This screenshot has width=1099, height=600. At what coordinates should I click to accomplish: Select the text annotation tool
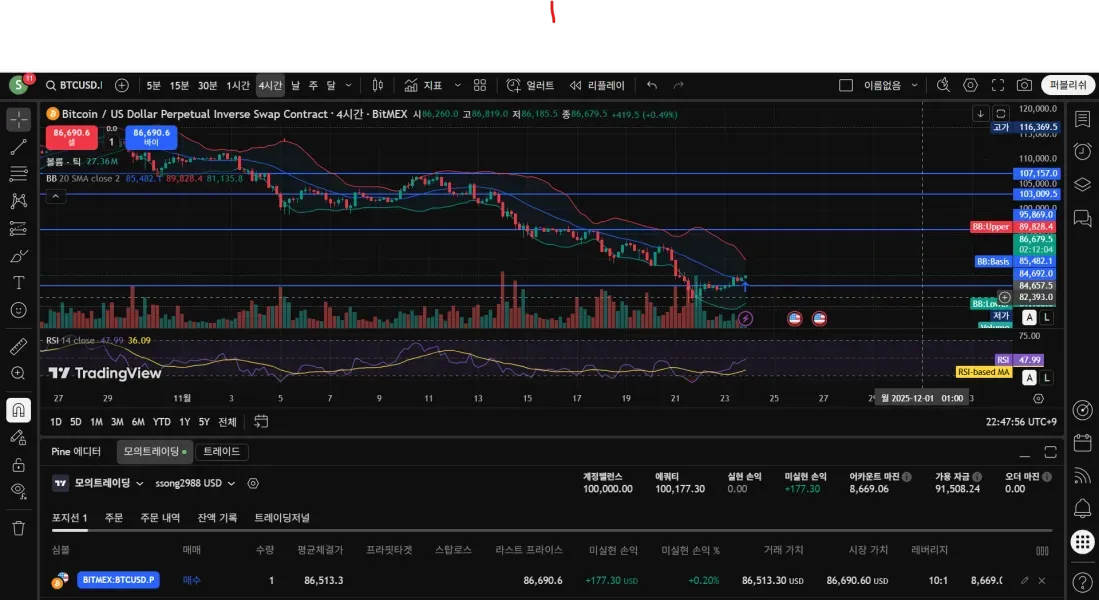tap(19, 282)
